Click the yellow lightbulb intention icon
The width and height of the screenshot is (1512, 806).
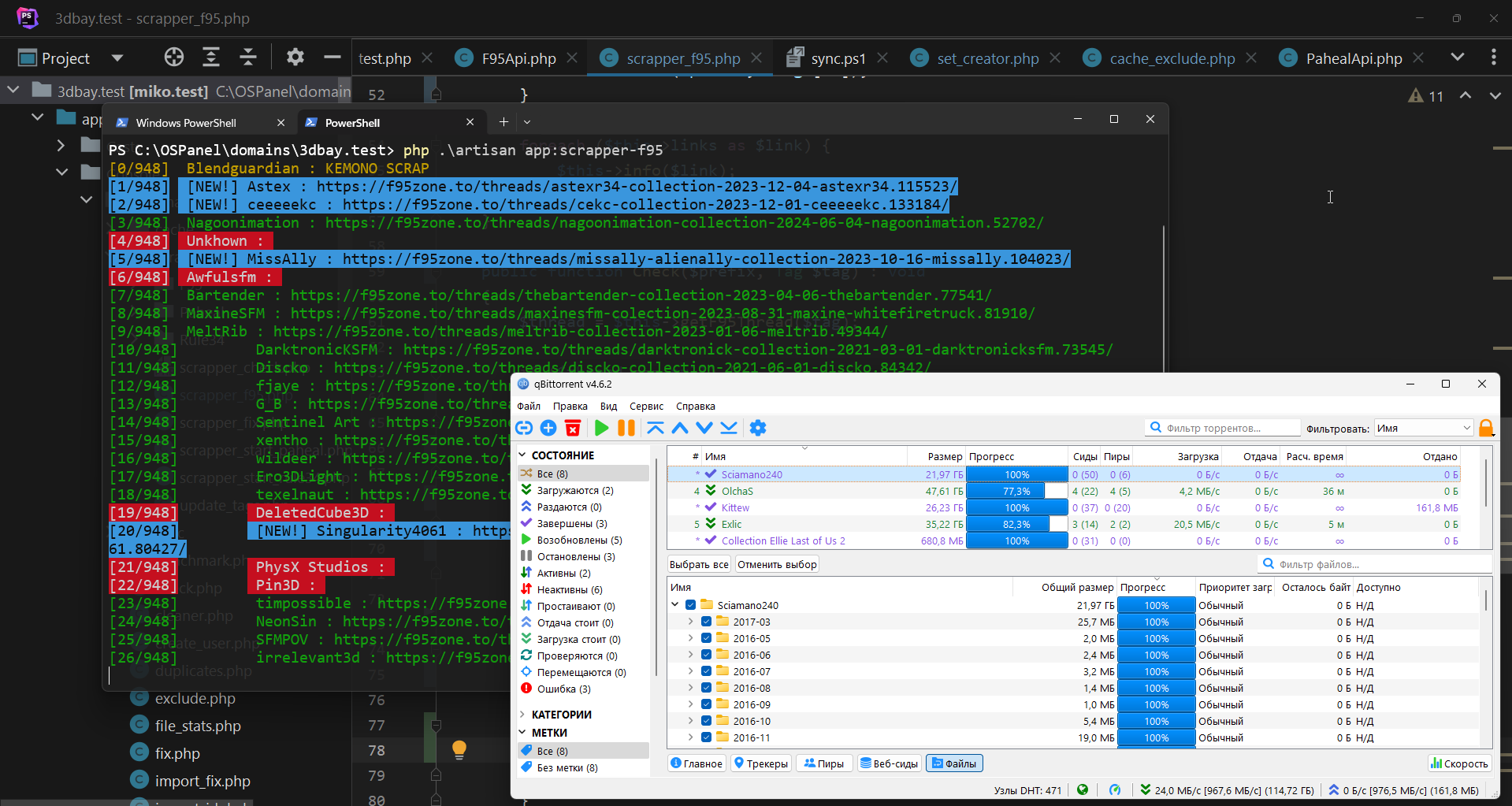click(459, 749)
